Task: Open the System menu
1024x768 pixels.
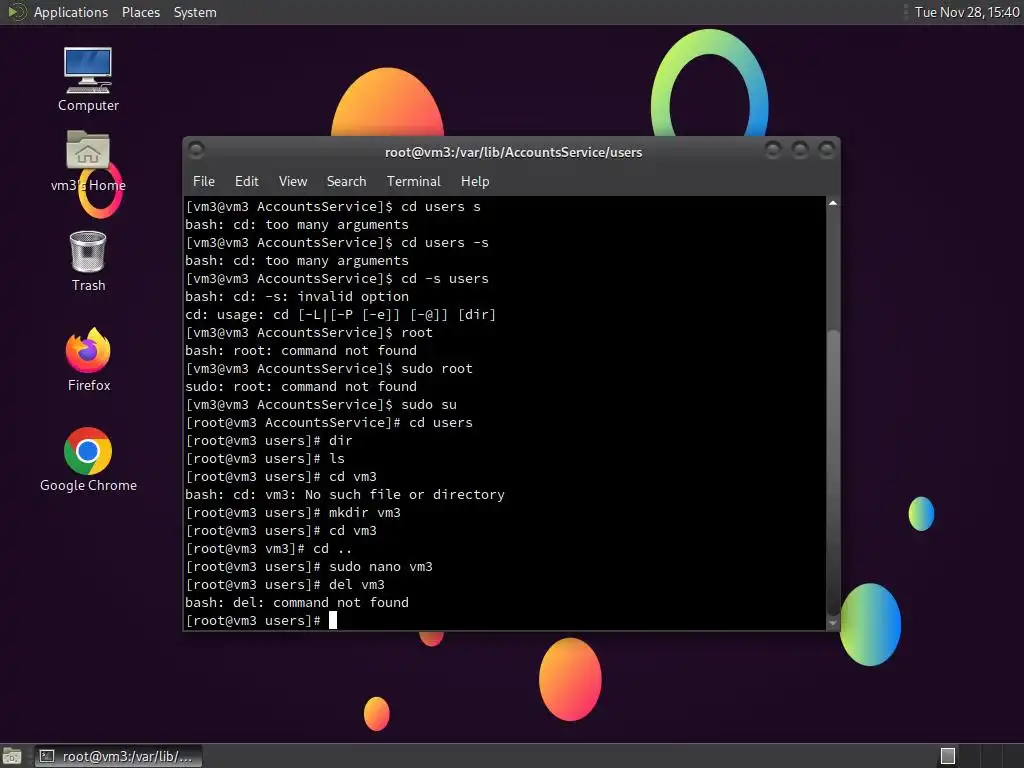Action: [x=195, y=12]
